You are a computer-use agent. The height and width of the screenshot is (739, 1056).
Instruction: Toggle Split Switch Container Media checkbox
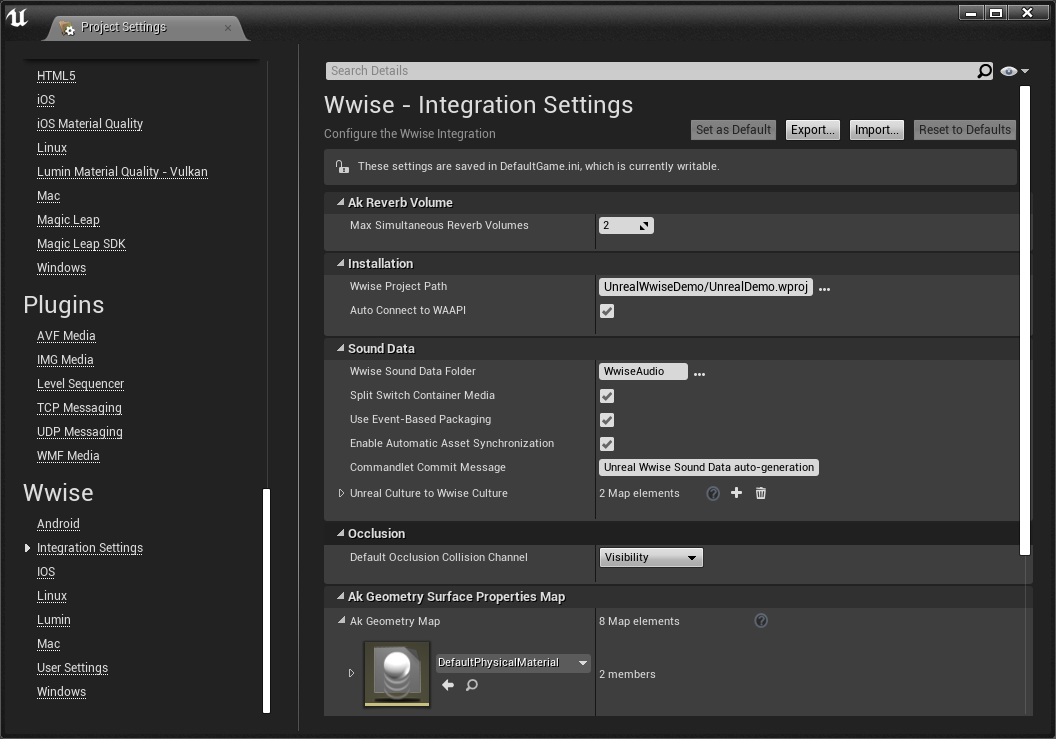tap(607, 395)
